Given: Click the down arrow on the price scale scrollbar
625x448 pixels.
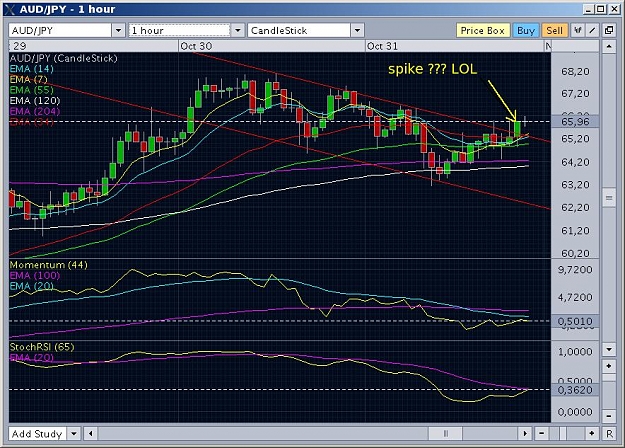Looking at the screenshot, I should (x=609, y=350).
